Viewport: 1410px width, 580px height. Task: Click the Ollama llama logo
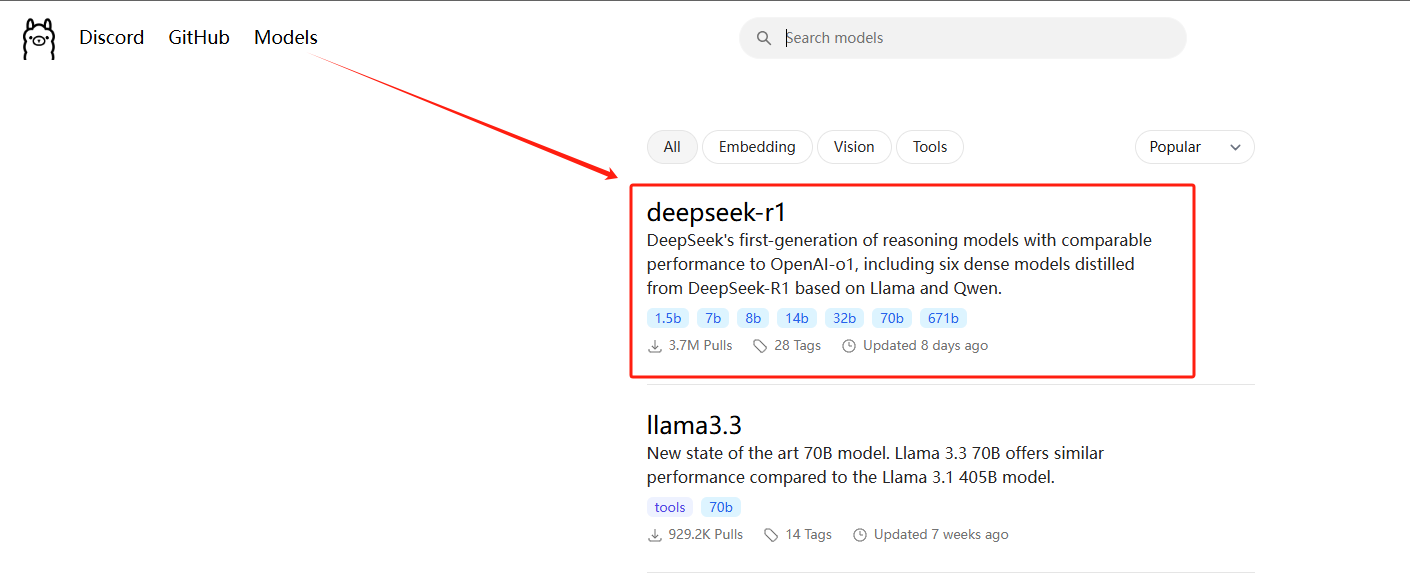pyautogui.click(x=39, y=39)
